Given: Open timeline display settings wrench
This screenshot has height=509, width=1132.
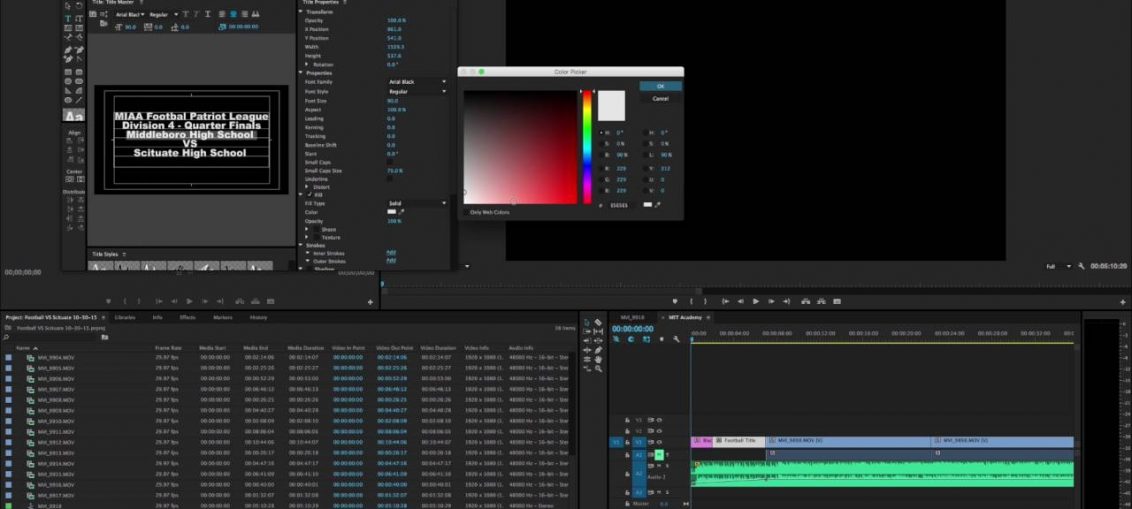Looking at the screenshot, I should click(676, 339).
